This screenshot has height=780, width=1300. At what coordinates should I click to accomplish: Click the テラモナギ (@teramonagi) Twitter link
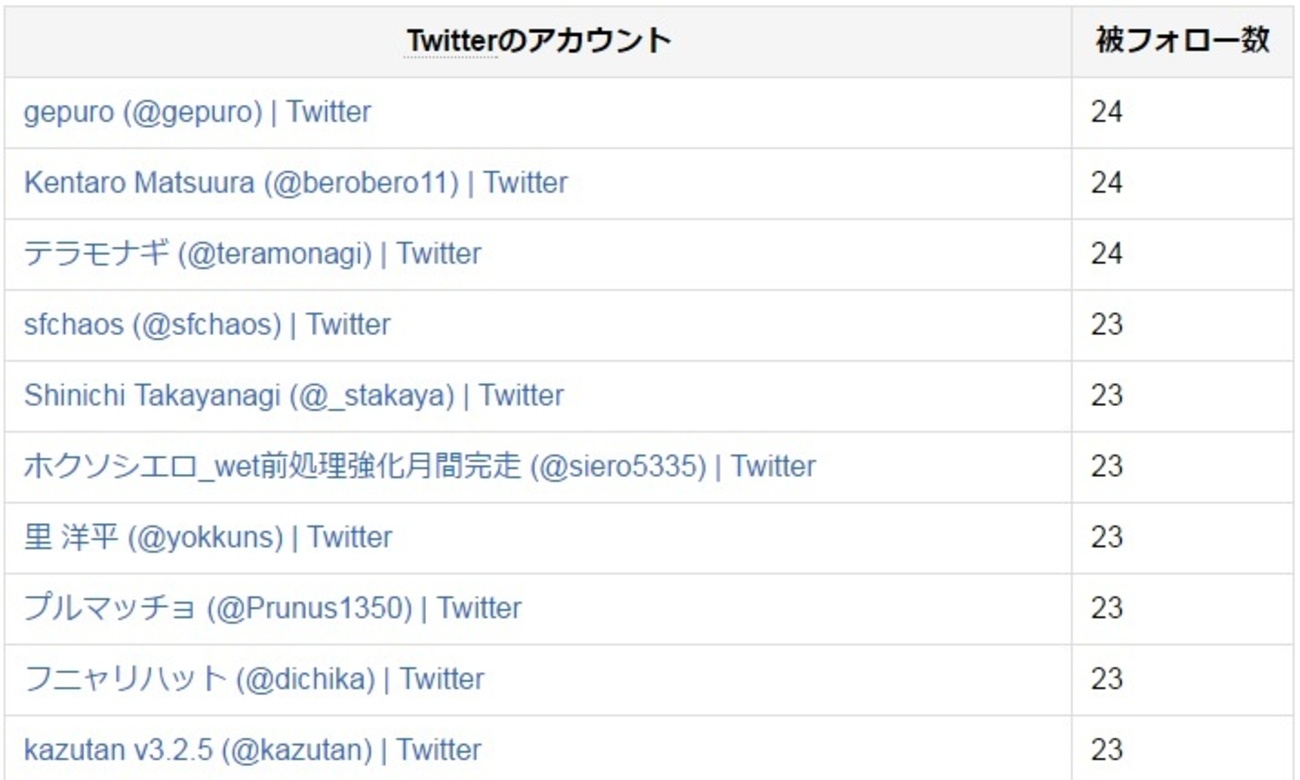[252, 254]
